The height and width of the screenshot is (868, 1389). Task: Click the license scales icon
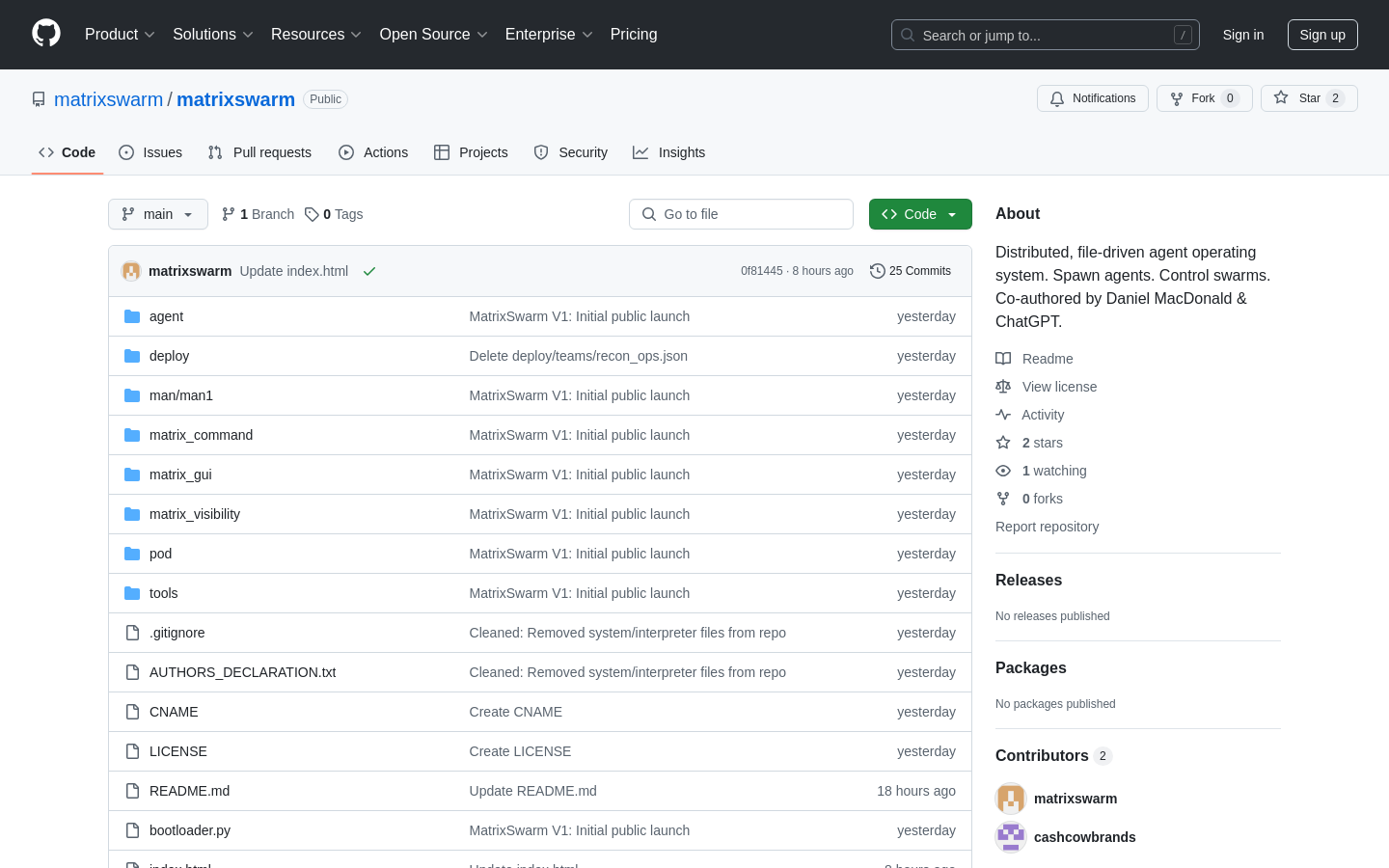click(1003, 387)
